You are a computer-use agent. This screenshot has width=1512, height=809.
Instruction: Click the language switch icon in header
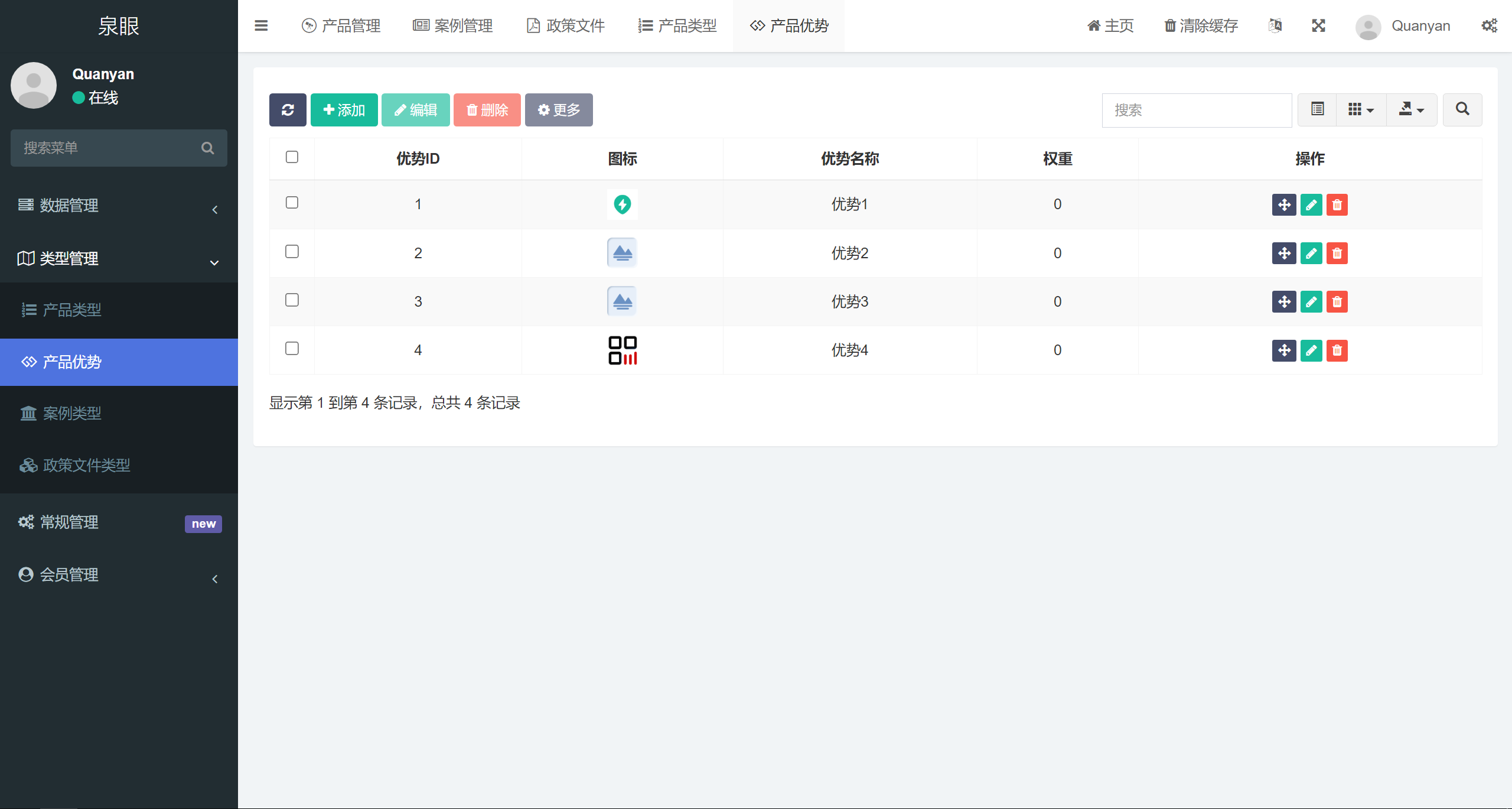1275,25
